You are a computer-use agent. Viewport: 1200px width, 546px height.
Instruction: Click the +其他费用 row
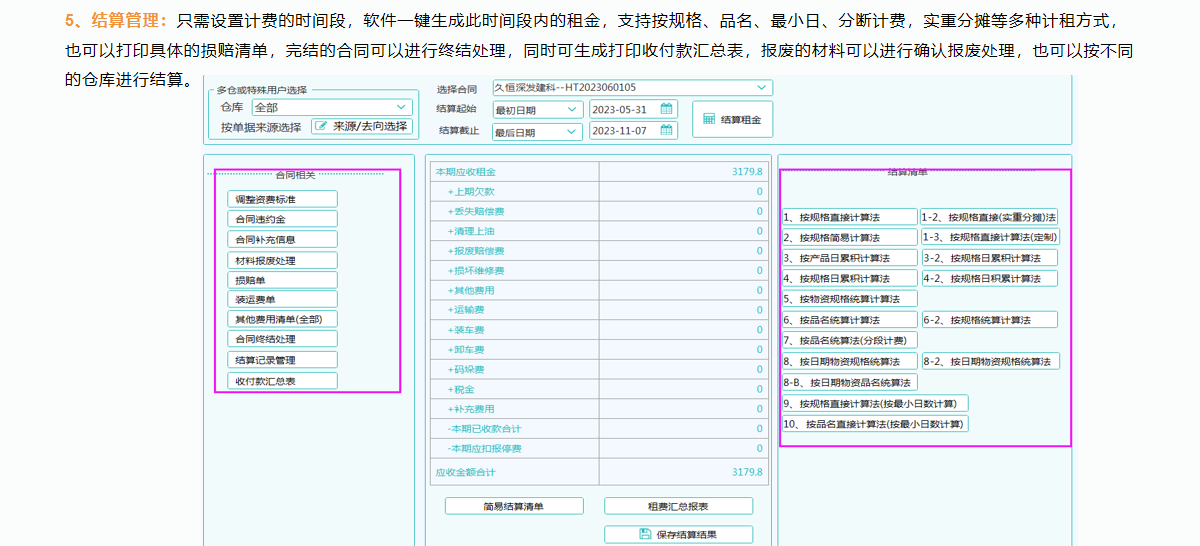[598, 290]
